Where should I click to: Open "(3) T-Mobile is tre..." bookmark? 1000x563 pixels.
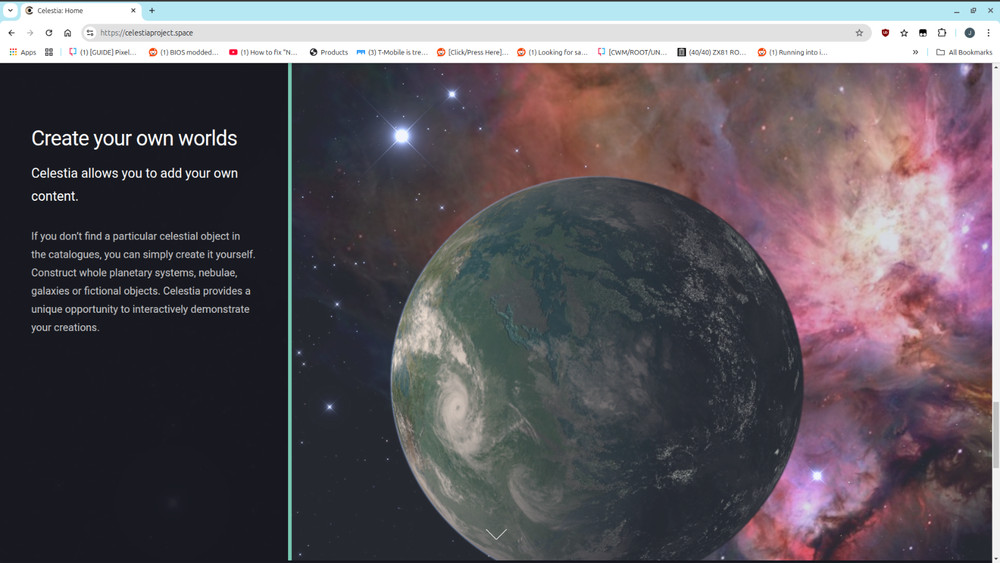tap(392, 52)
